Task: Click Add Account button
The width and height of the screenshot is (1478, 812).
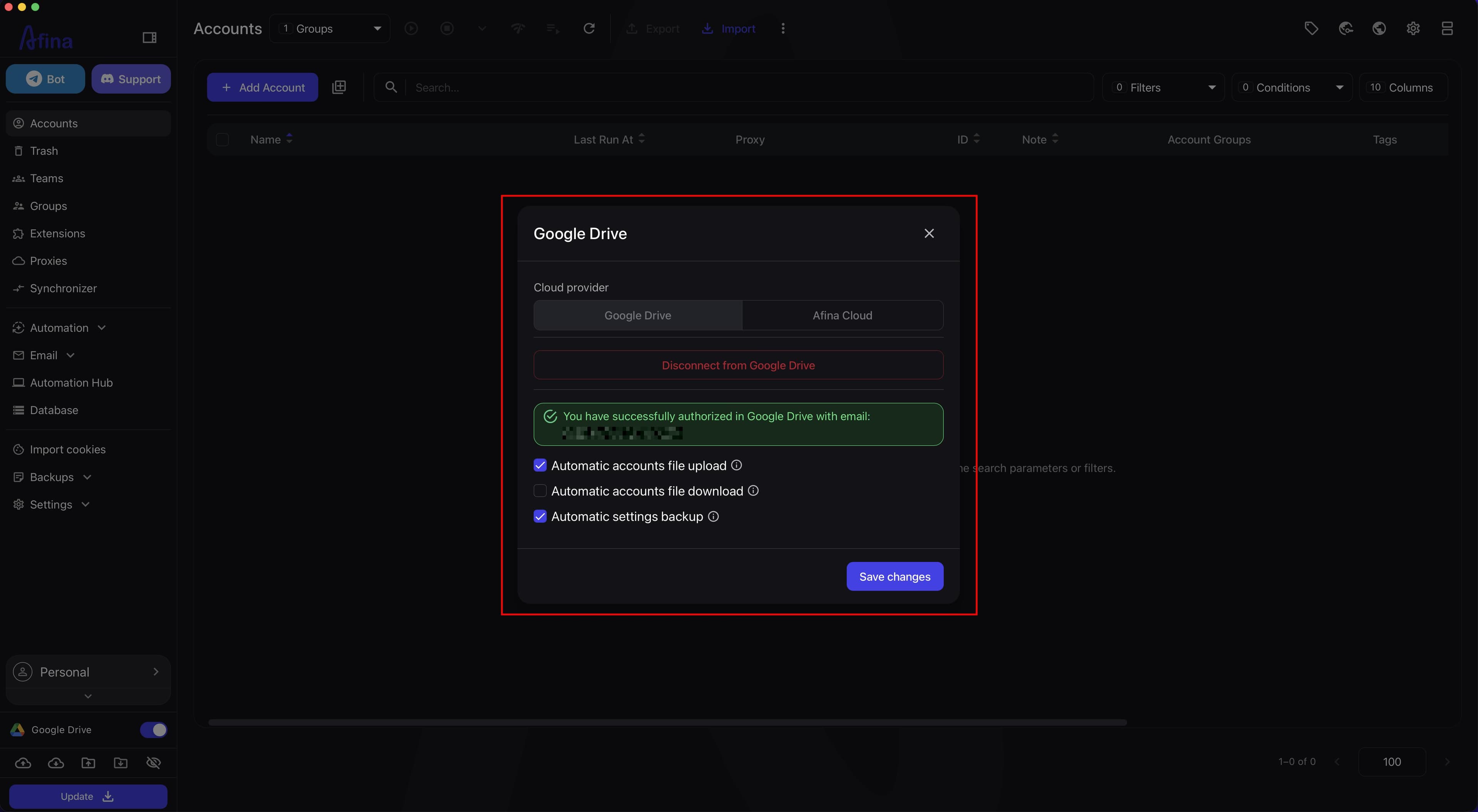Action: click(x=262, y=87)
